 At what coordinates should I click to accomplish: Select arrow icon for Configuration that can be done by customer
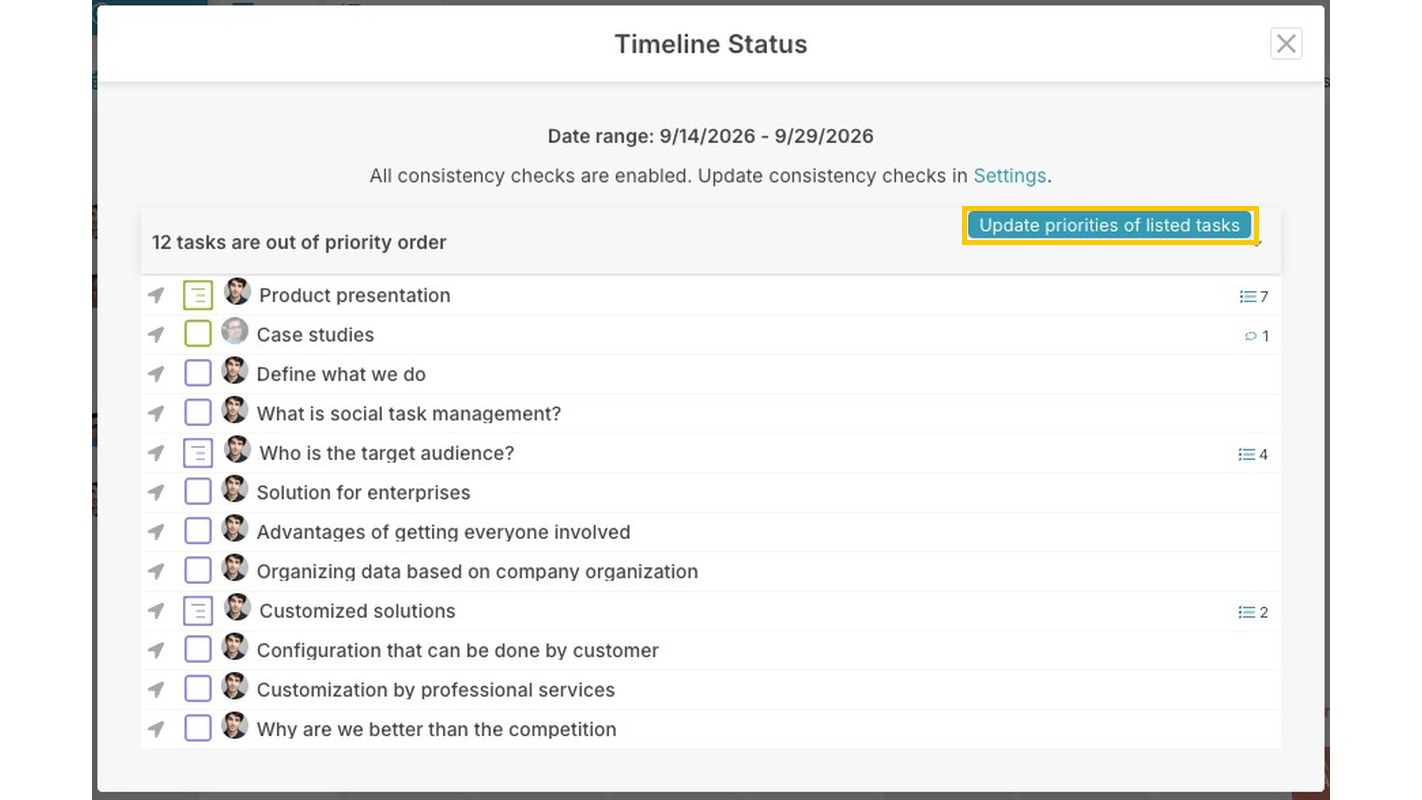pyautogui.click(x=156, y=651)
